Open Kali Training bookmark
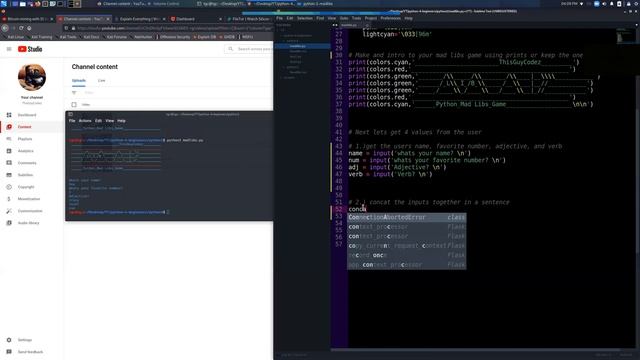 click(41, 37)
